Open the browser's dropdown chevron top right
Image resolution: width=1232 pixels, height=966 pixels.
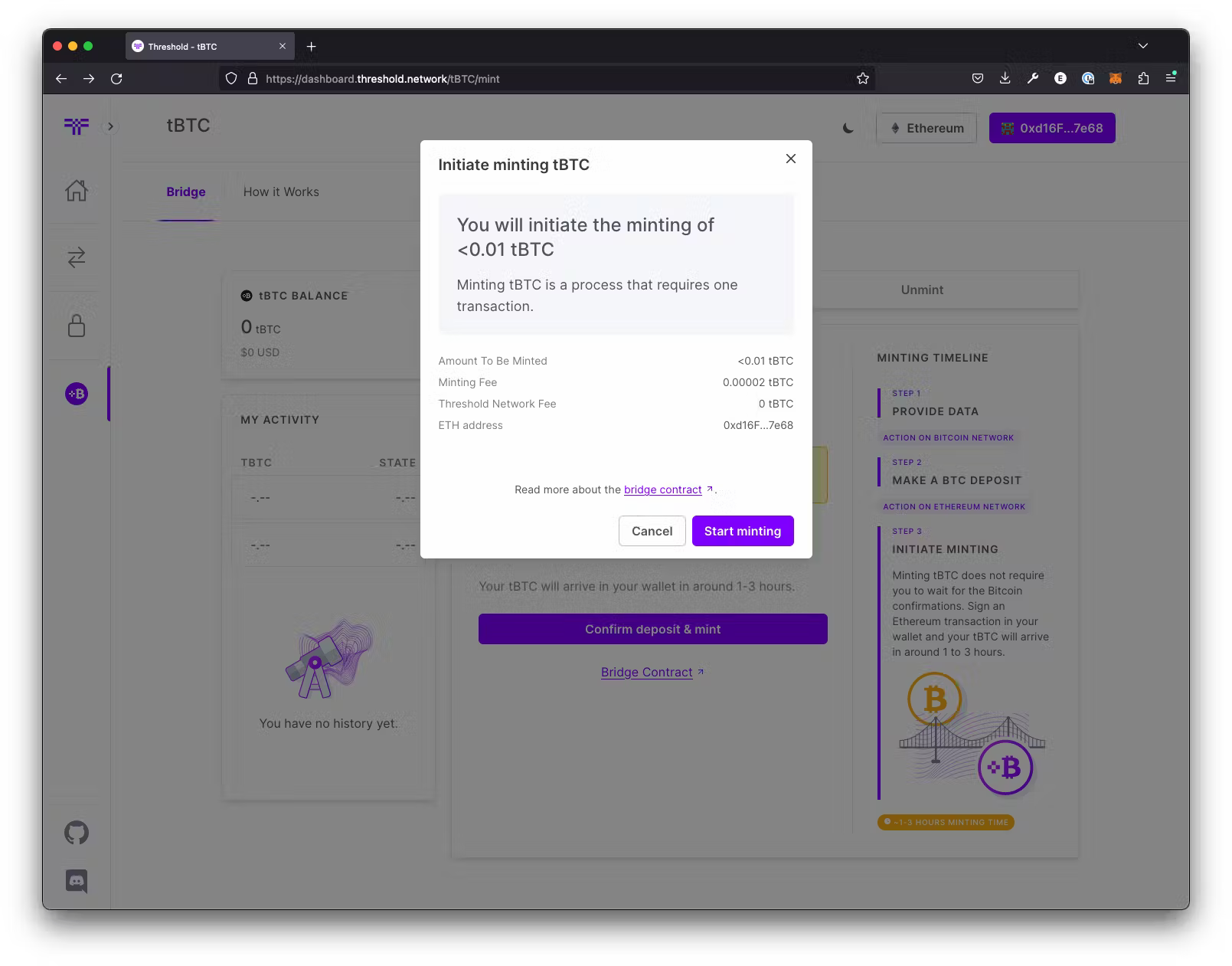coord(1143,45)
